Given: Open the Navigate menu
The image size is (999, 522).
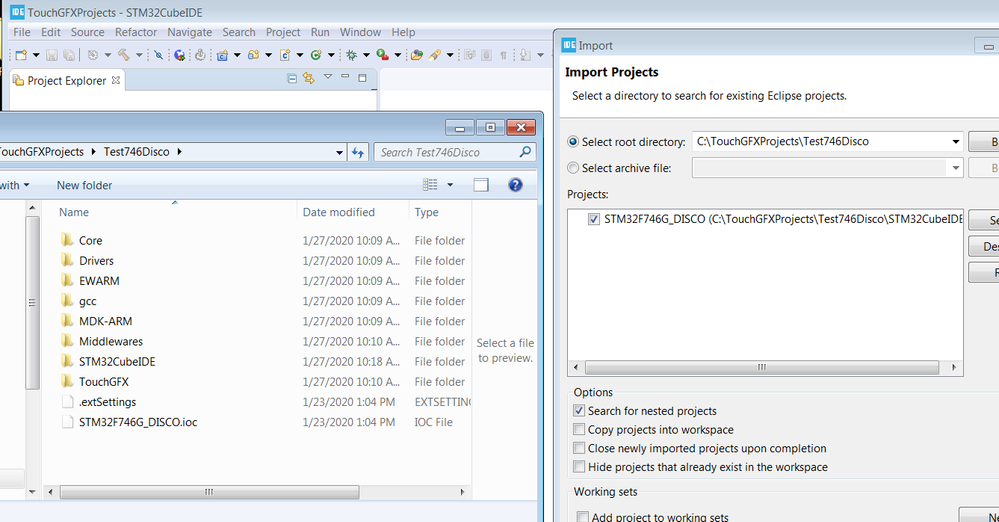Looking at the screenshot, I should (189, 32).
